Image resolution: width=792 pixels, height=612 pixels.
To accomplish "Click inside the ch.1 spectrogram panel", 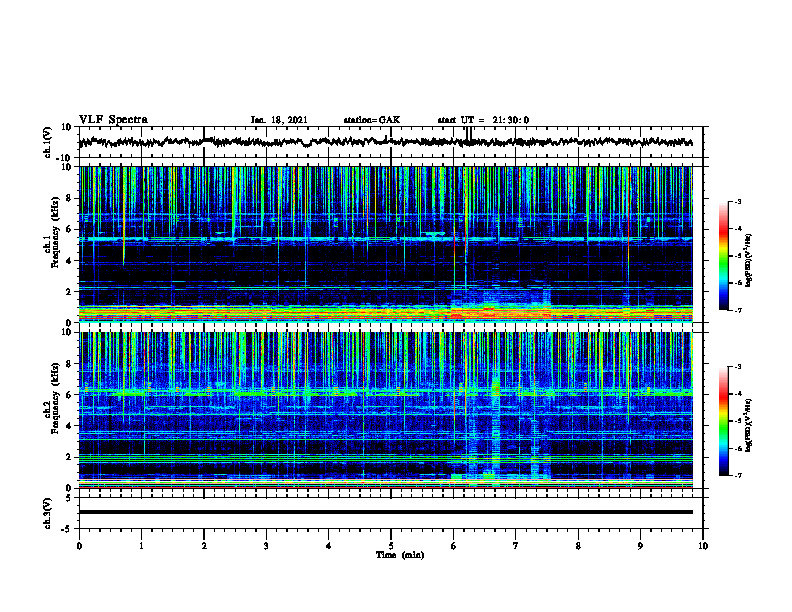I will 386,244.
